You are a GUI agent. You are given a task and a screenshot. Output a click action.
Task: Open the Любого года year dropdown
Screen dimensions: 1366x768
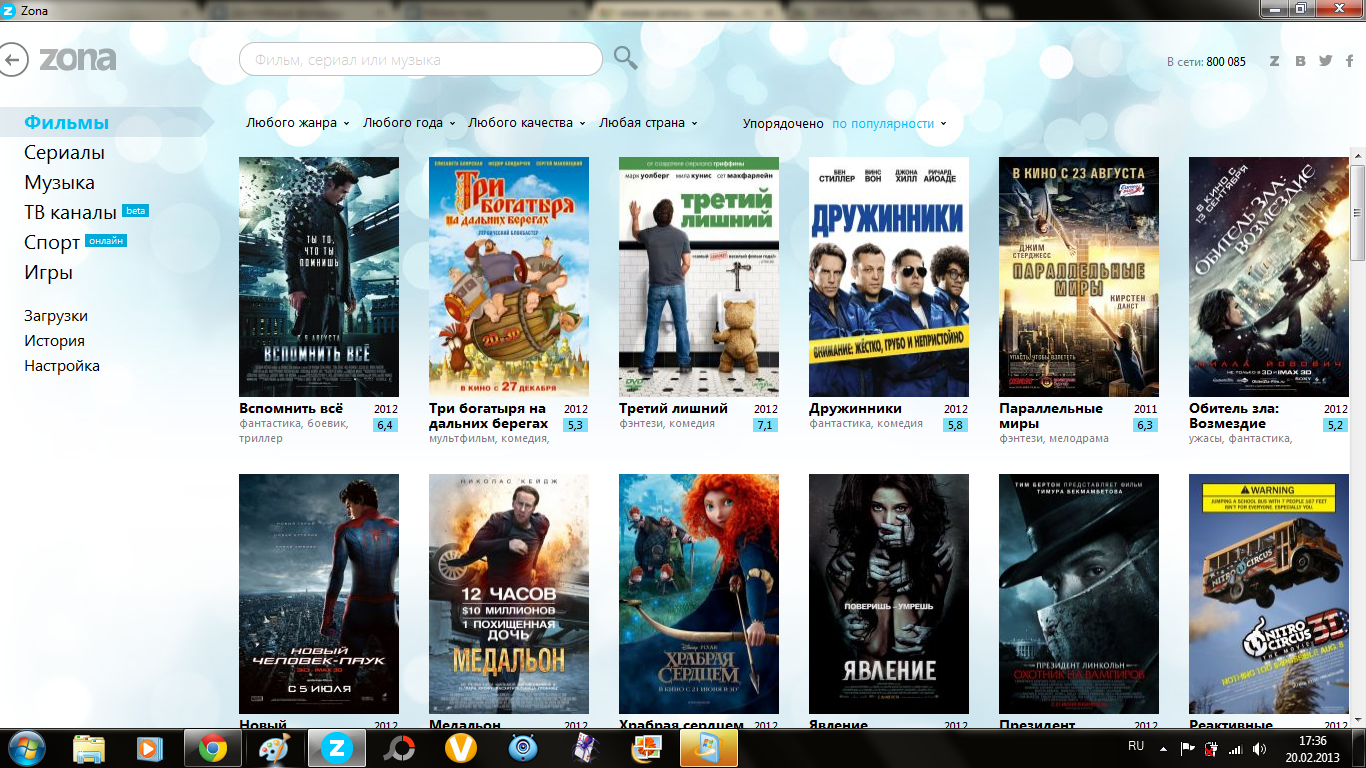[409, 123]
